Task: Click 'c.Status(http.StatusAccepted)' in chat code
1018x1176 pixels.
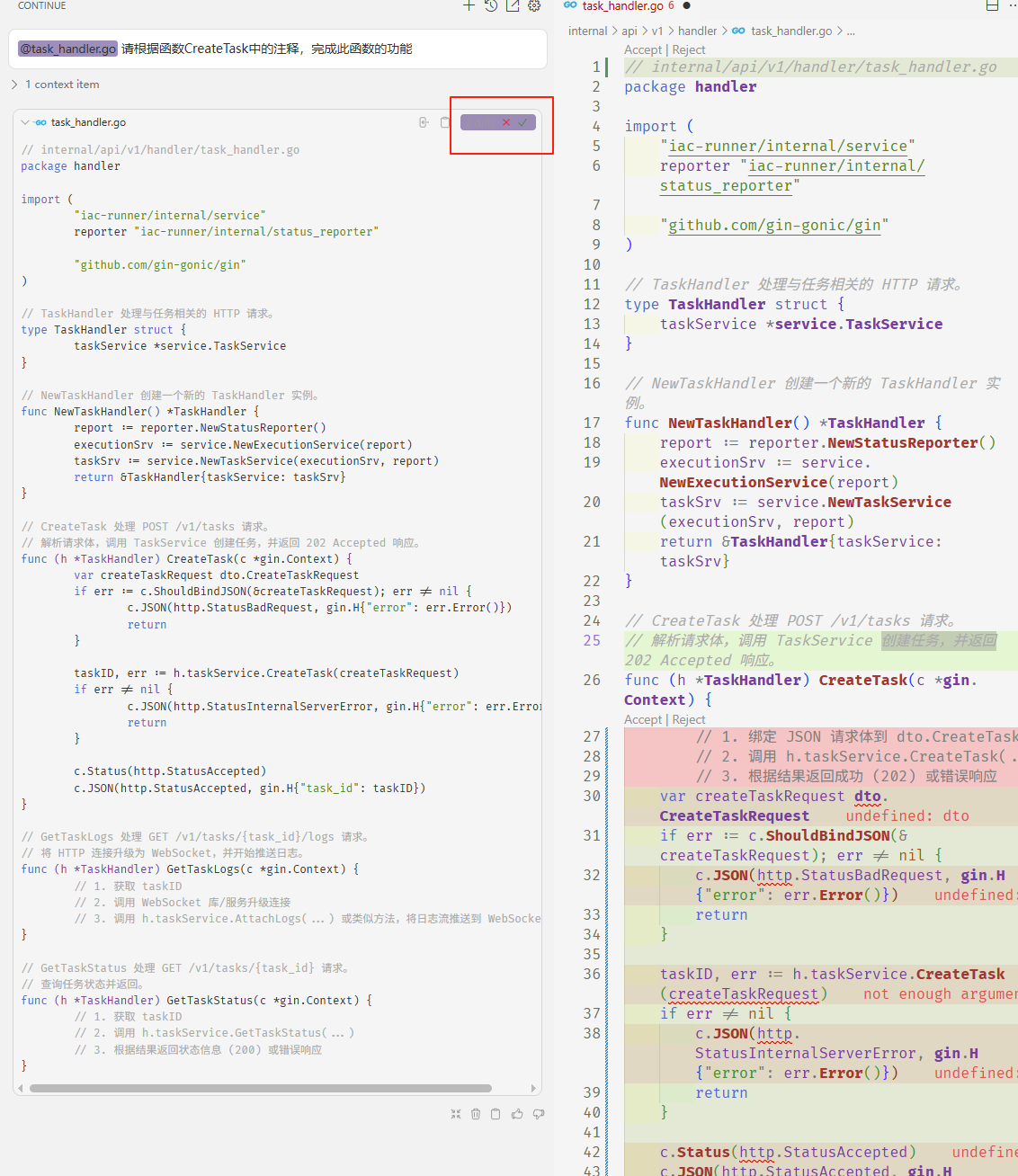Action: [x=170, y=771]
